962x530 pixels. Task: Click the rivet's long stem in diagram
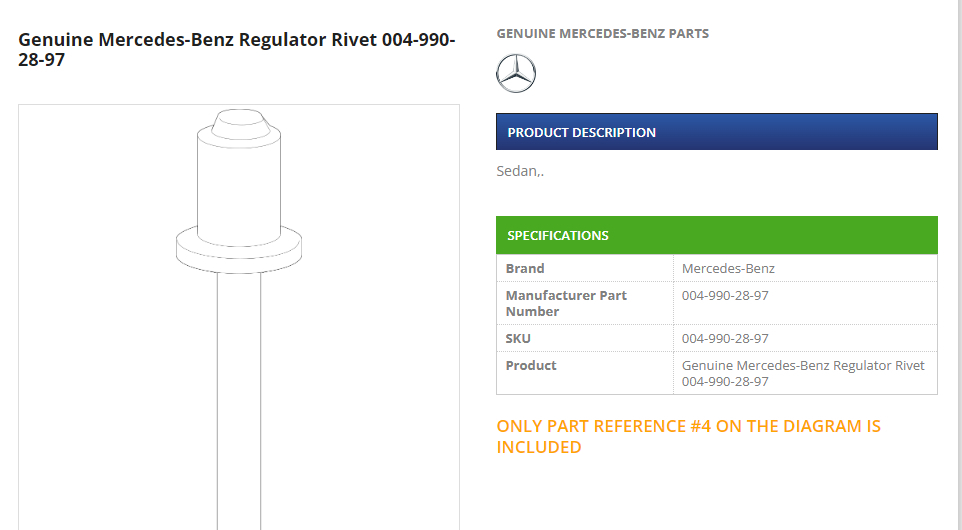(238, 400)
